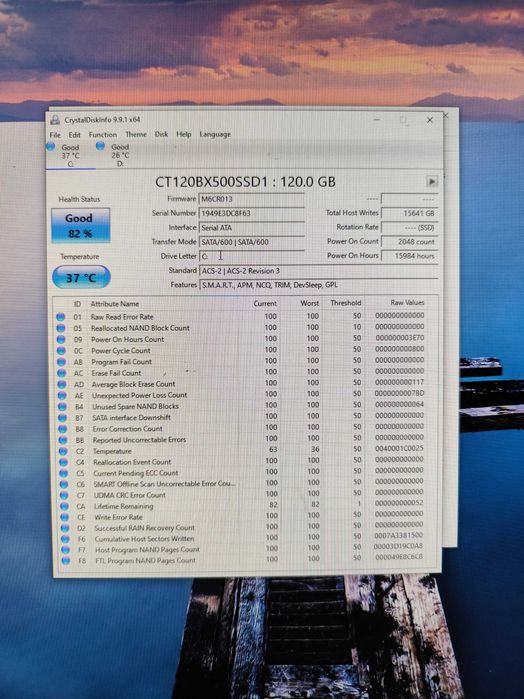Click the CrystalDiskInfo title bar icon

pyautogui.click(x=55, y=120)
